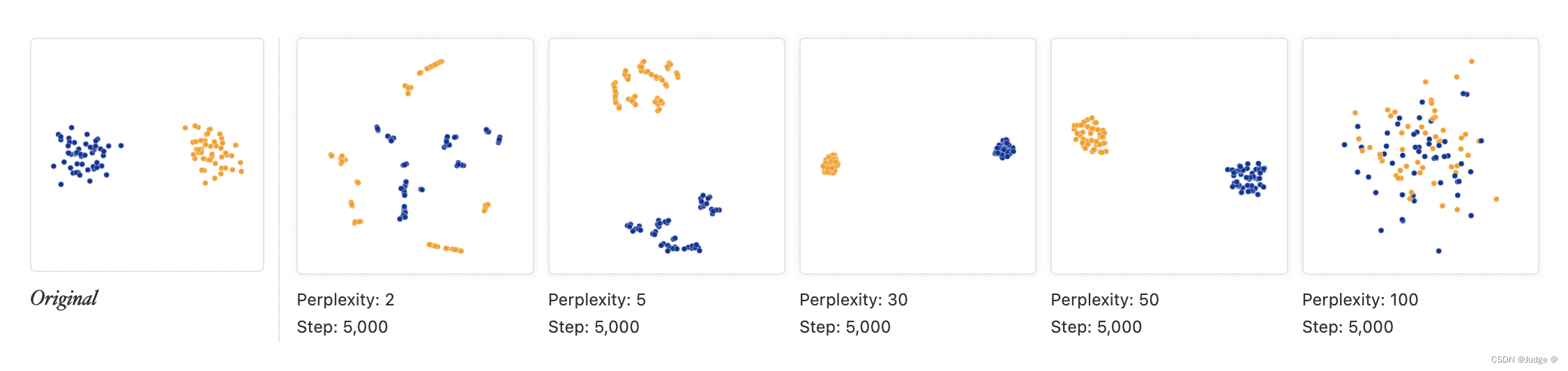Click the Perplexity: 100 label
The width and height of the screenshot is (1568, 371).
tap(1360, 300)
